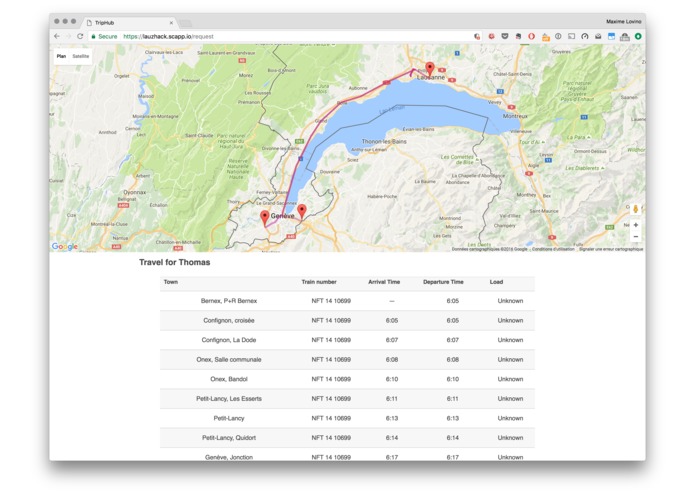The width and height of the screenshot is (695, 494).
Task: Click arrival time 6:14 in Quidort row
Action: (x=392, y=437)
